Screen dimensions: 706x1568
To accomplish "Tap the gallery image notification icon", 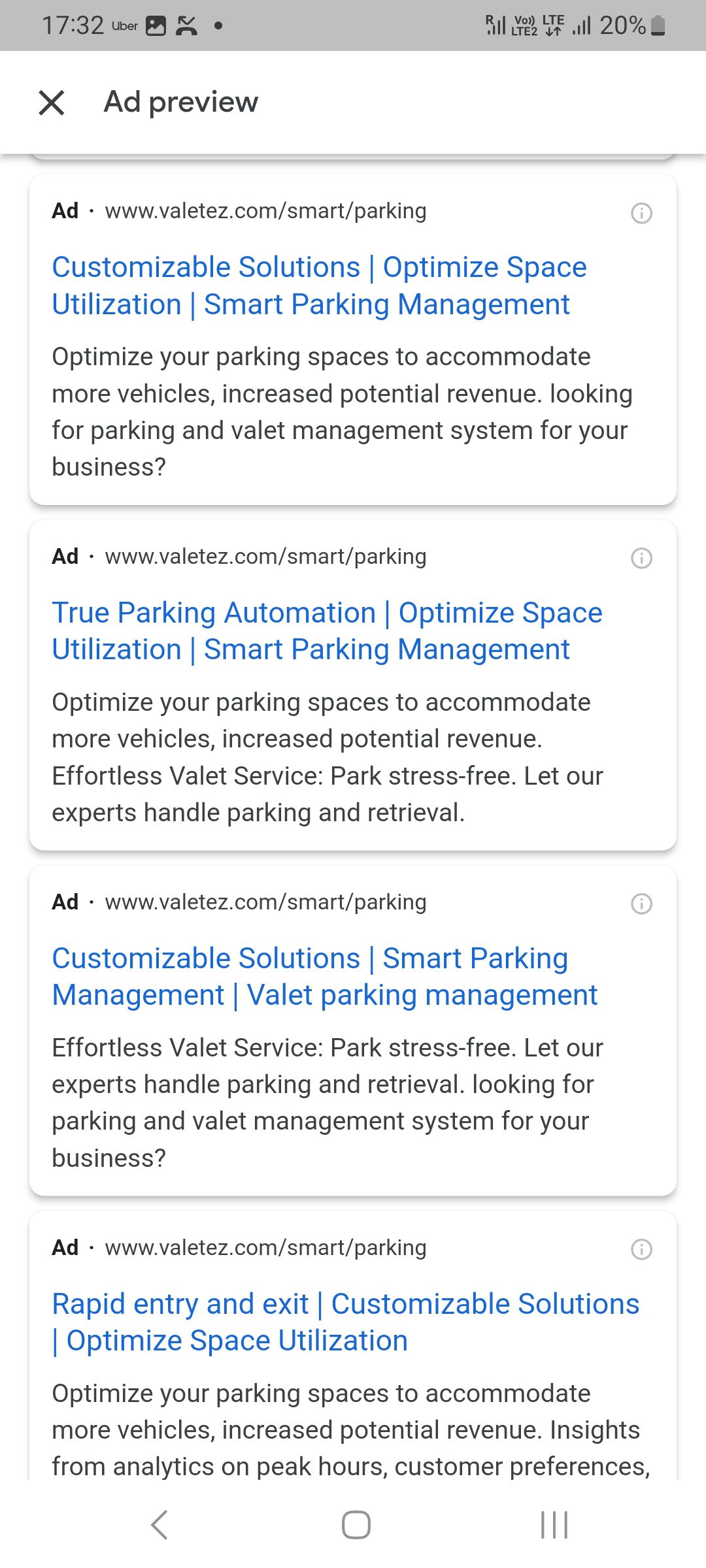I will tap(156, 26).
